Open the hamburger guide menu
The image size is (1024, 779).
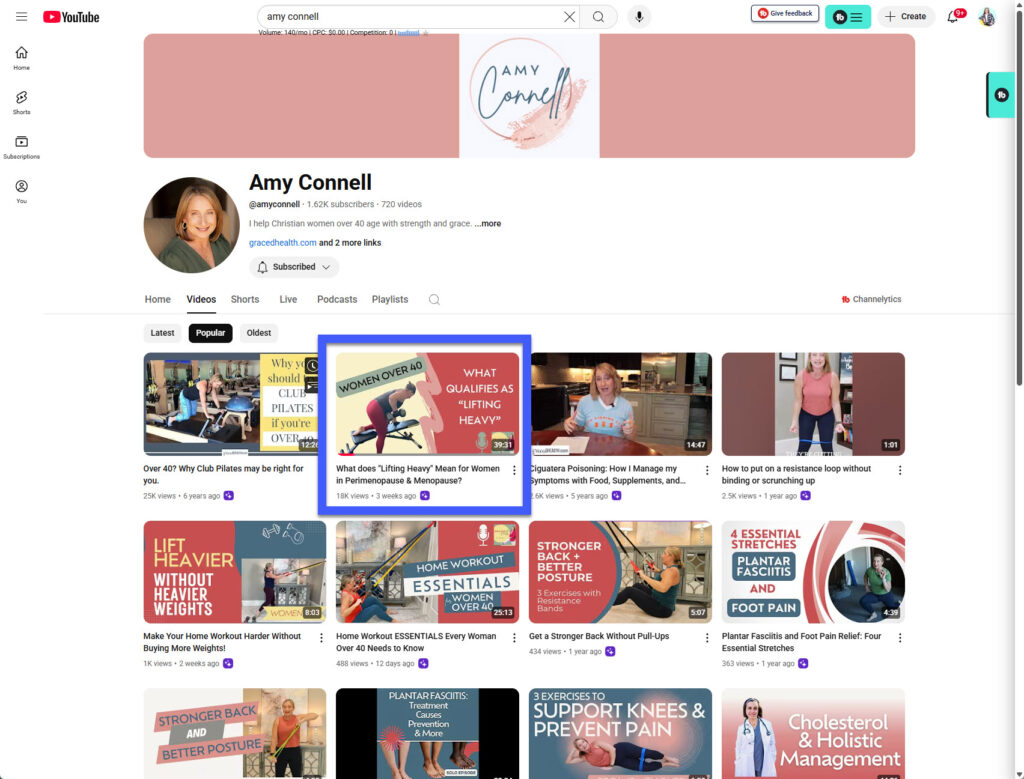coord(22,16)
